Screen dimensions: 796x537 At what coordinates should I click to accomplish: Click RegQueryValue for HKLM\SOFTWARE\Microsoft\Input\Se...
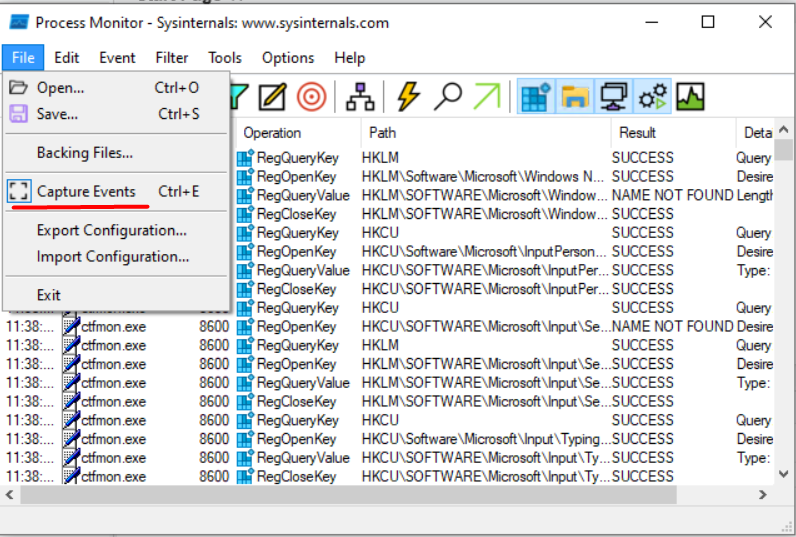[303, 383]
